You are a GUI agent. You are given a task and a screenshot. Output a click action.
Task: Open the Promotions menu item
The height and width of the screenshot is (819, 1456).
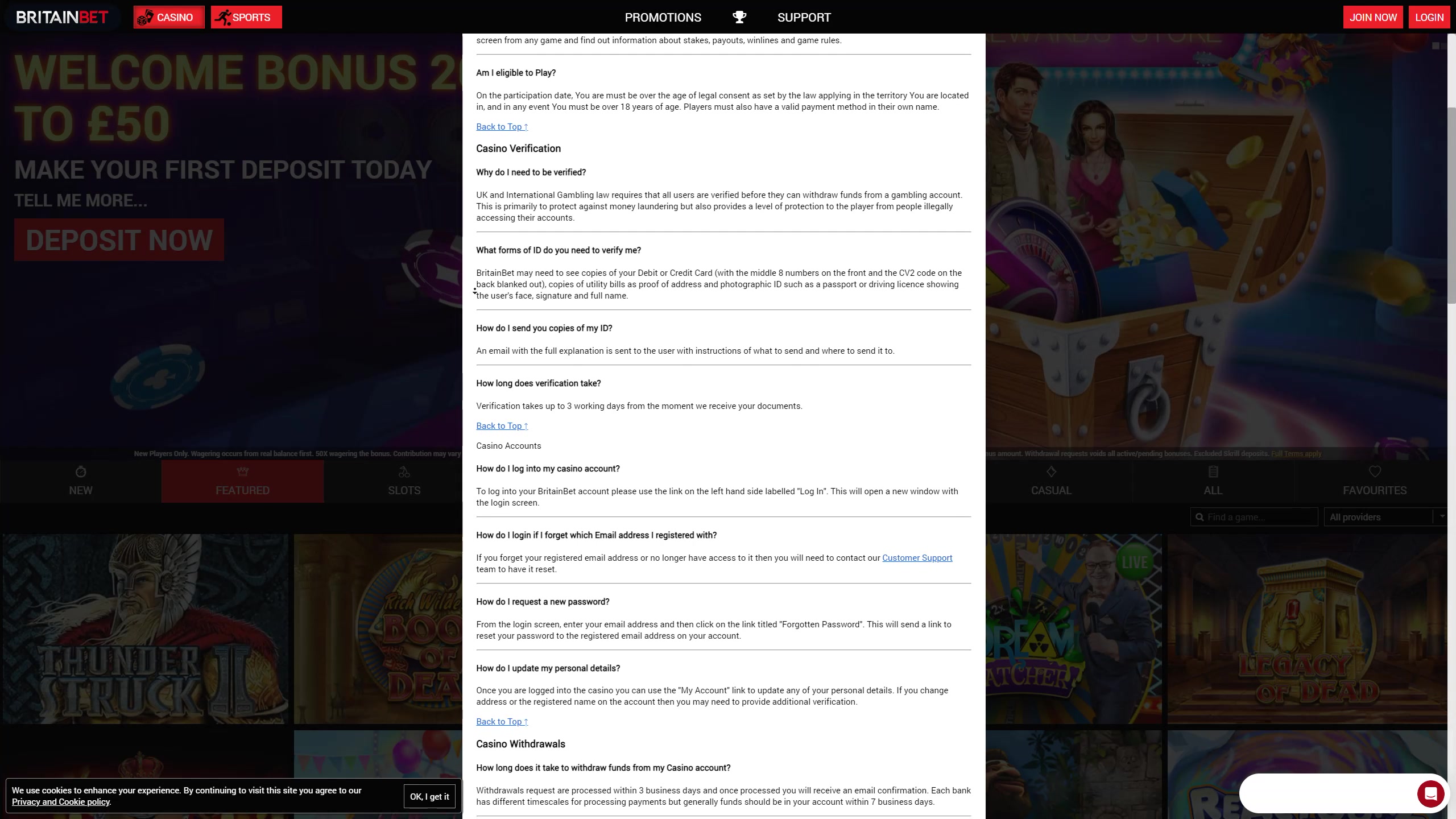(663, 17)
